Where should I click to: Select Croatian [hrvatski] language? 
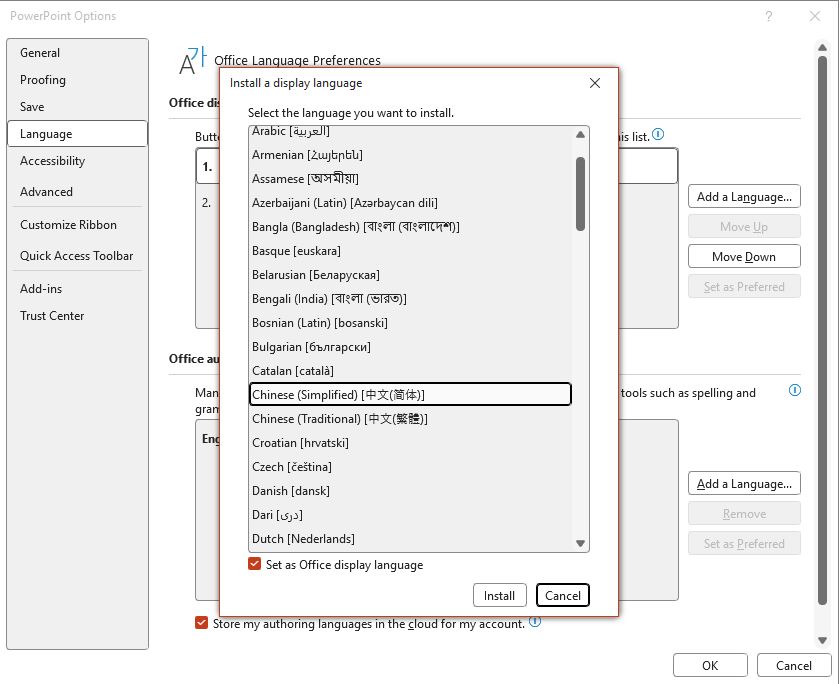410,443
